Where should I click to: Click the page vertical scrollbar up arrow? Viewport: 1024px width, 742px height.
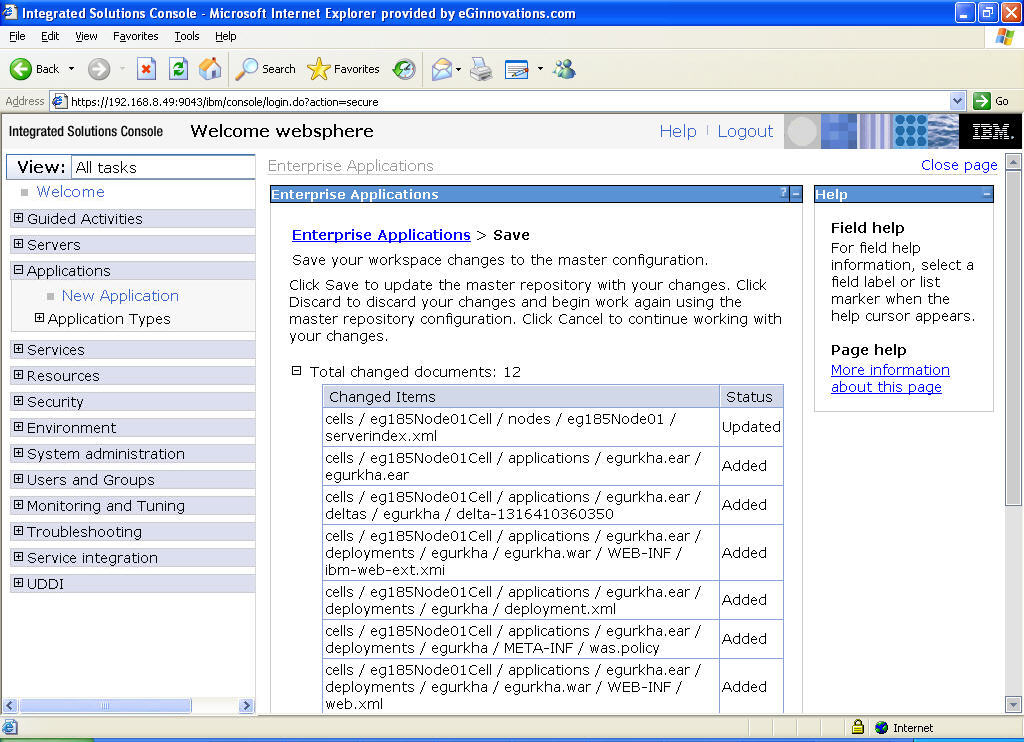(x=1013, y=161)
